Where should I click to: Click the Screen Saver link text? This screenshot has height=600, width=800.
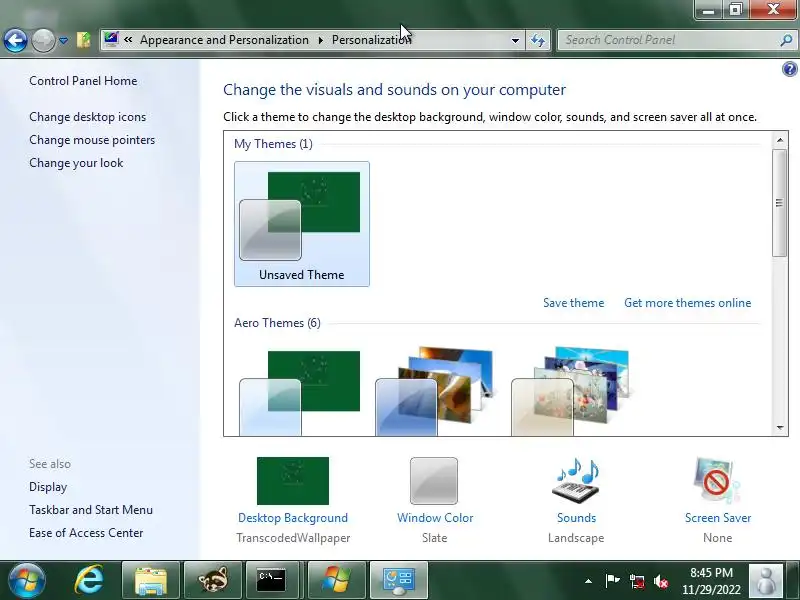(718, 518)
